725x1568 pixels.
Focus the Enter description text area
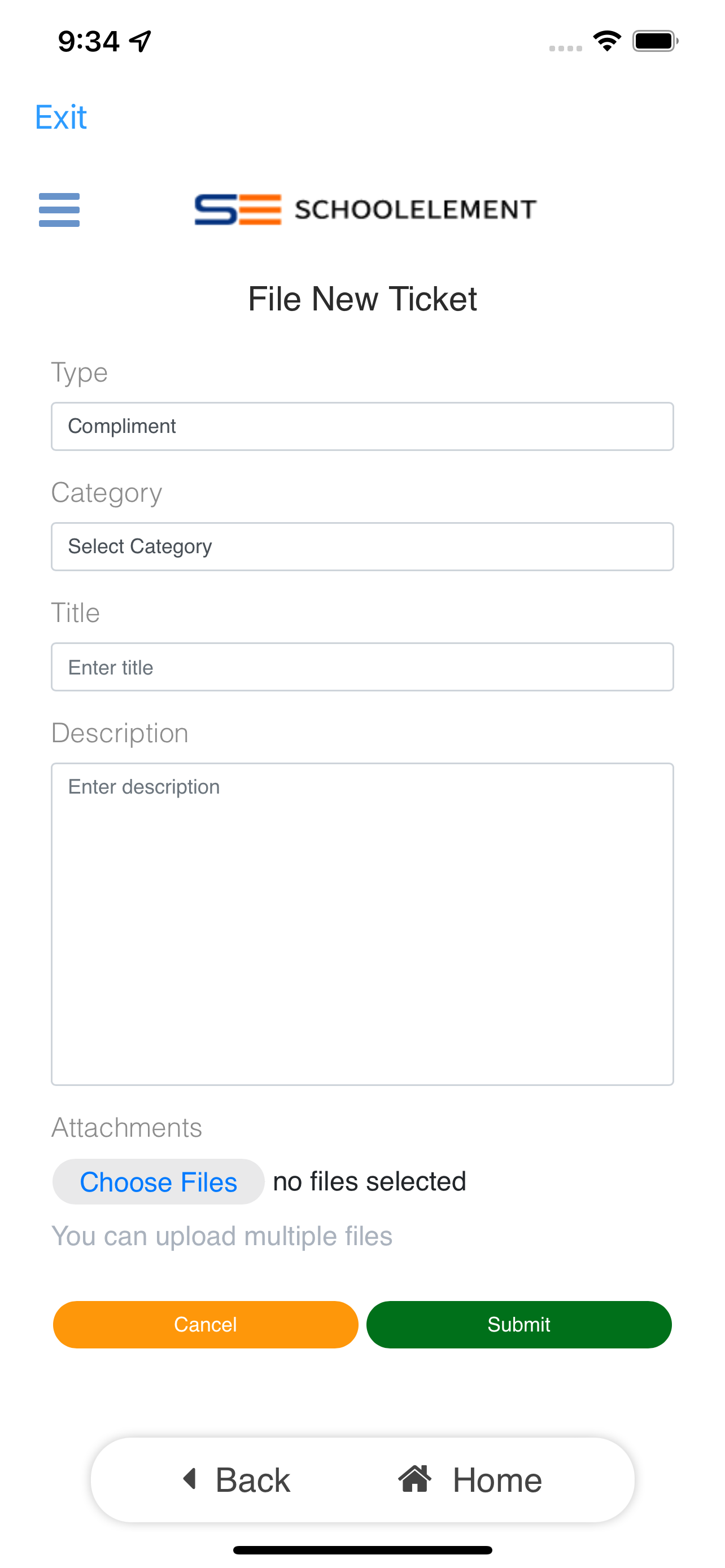click(x=362, y=924)
